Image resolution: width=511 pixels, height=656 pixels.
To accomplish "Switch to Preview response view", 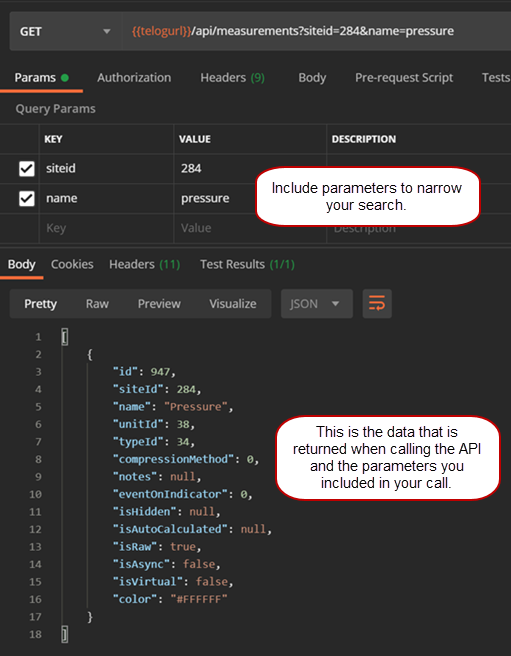I will [159, 304].
